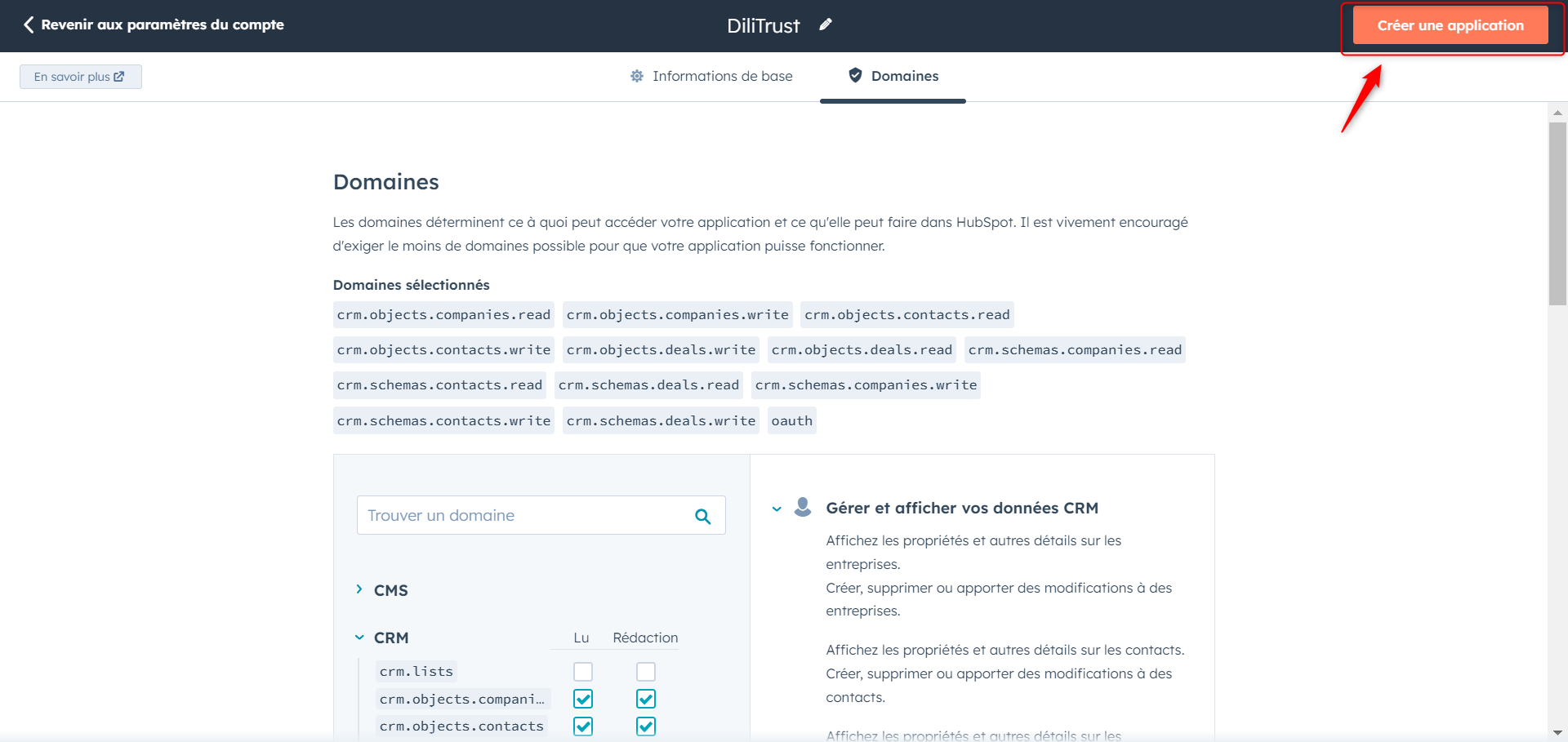Click the crm.schemas.companies.write tag
This screenshot has width=1568, height=742.
(x=866, y=384)
